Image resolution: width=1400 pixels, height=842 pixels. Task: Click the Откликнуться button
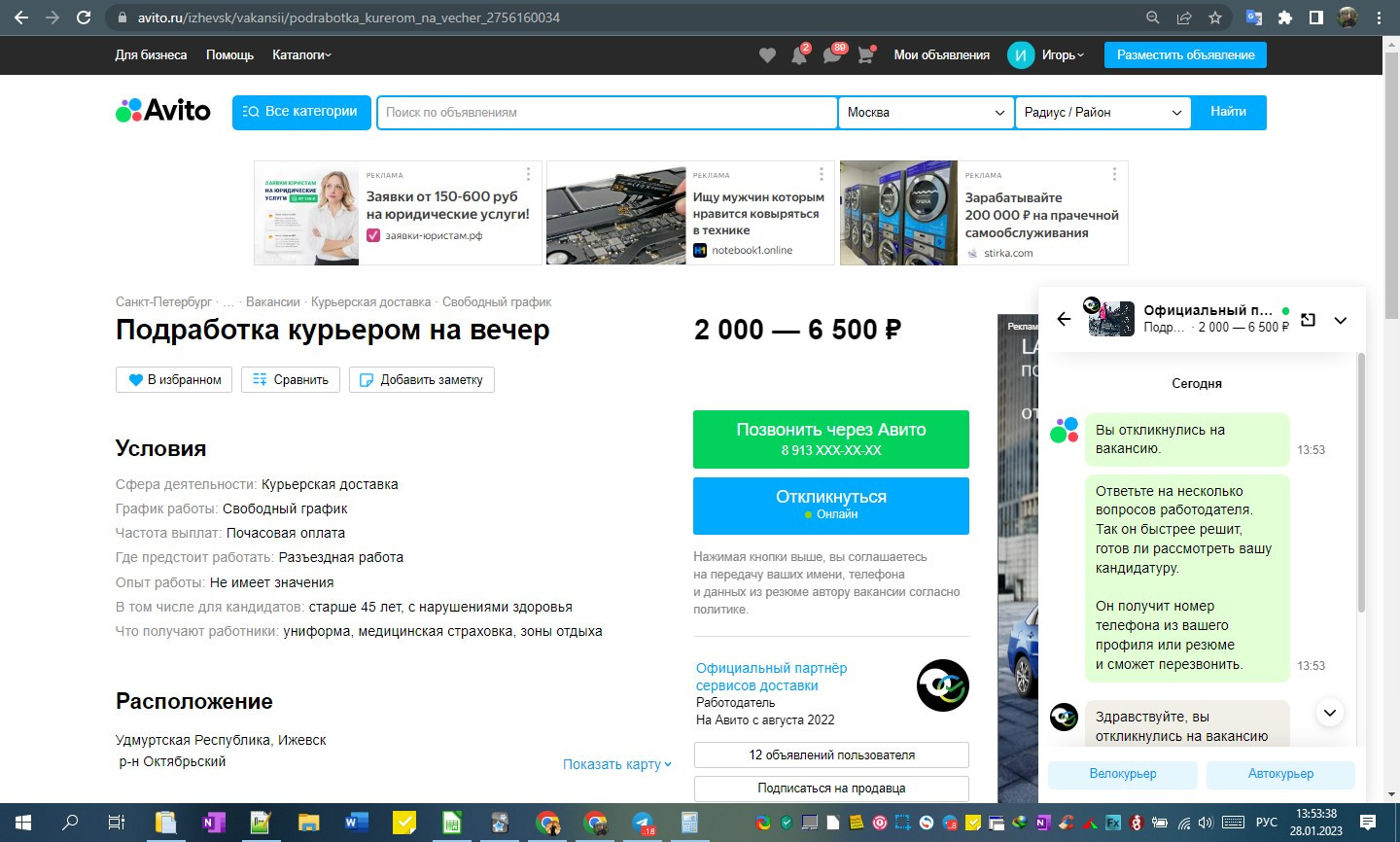pos(831,506)
